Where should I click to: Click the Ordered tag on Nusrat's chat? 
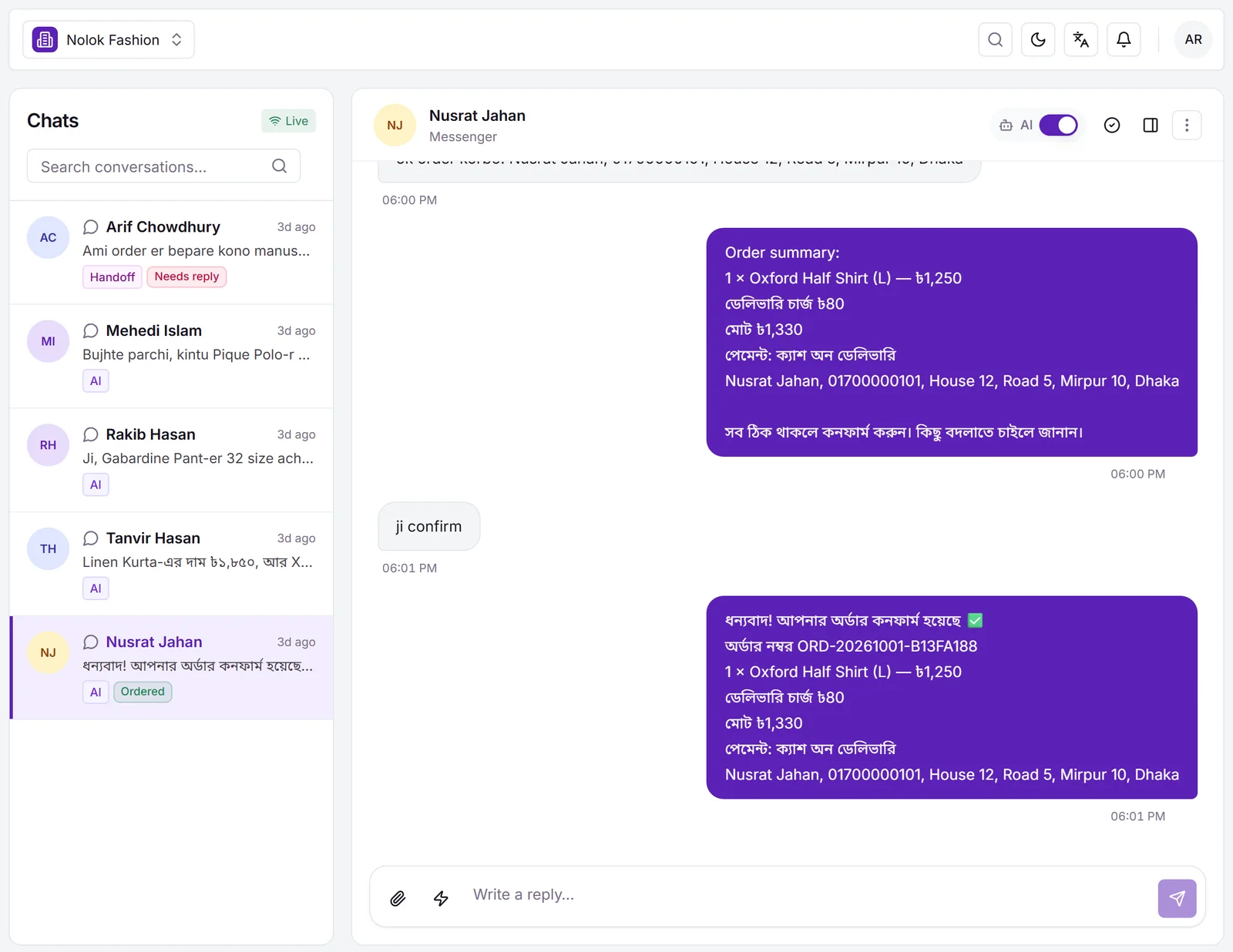[x=143, y=692]
